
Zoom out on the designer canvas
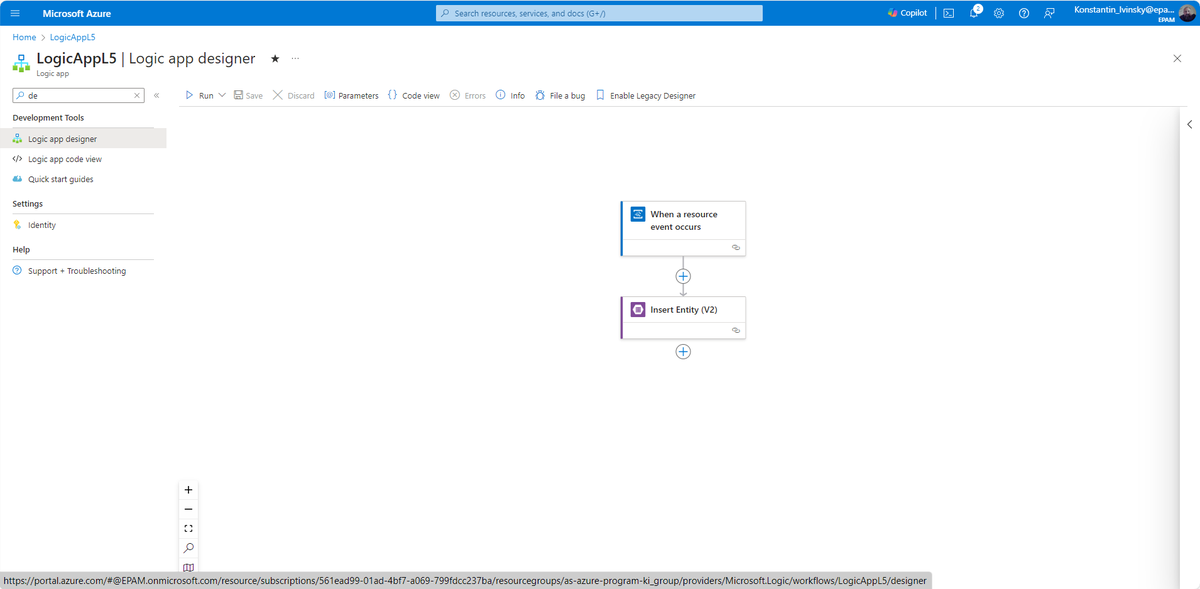(188, 509)
